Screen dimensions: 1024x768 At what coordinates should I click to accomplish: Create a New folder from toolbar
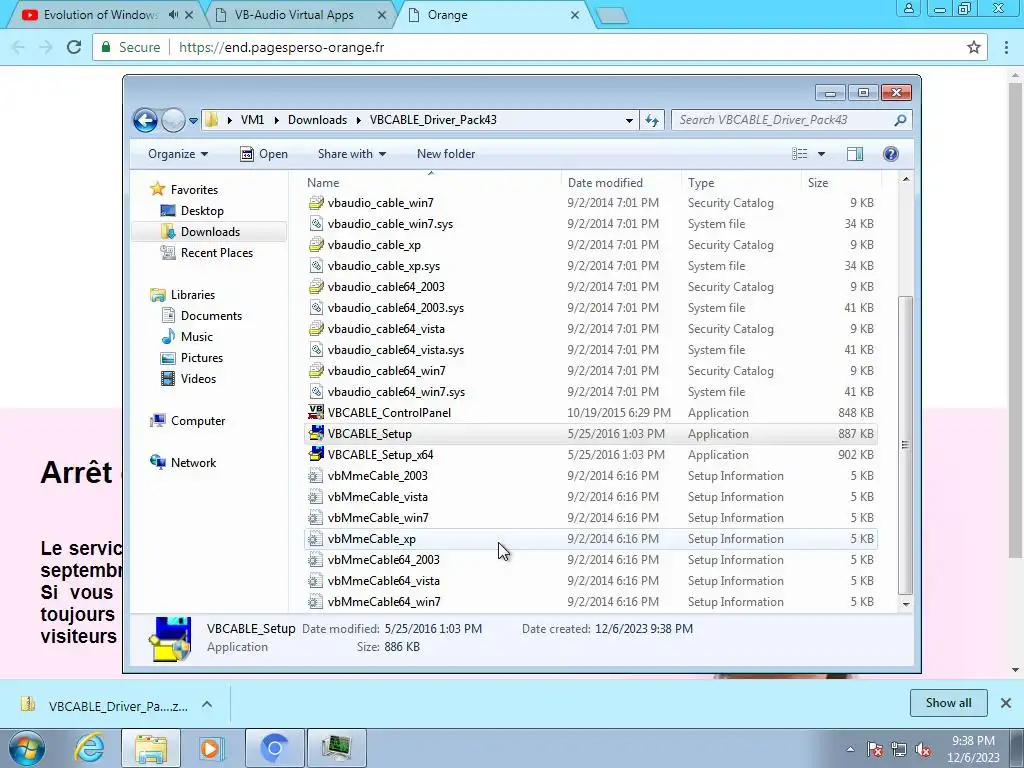point(446,154)
